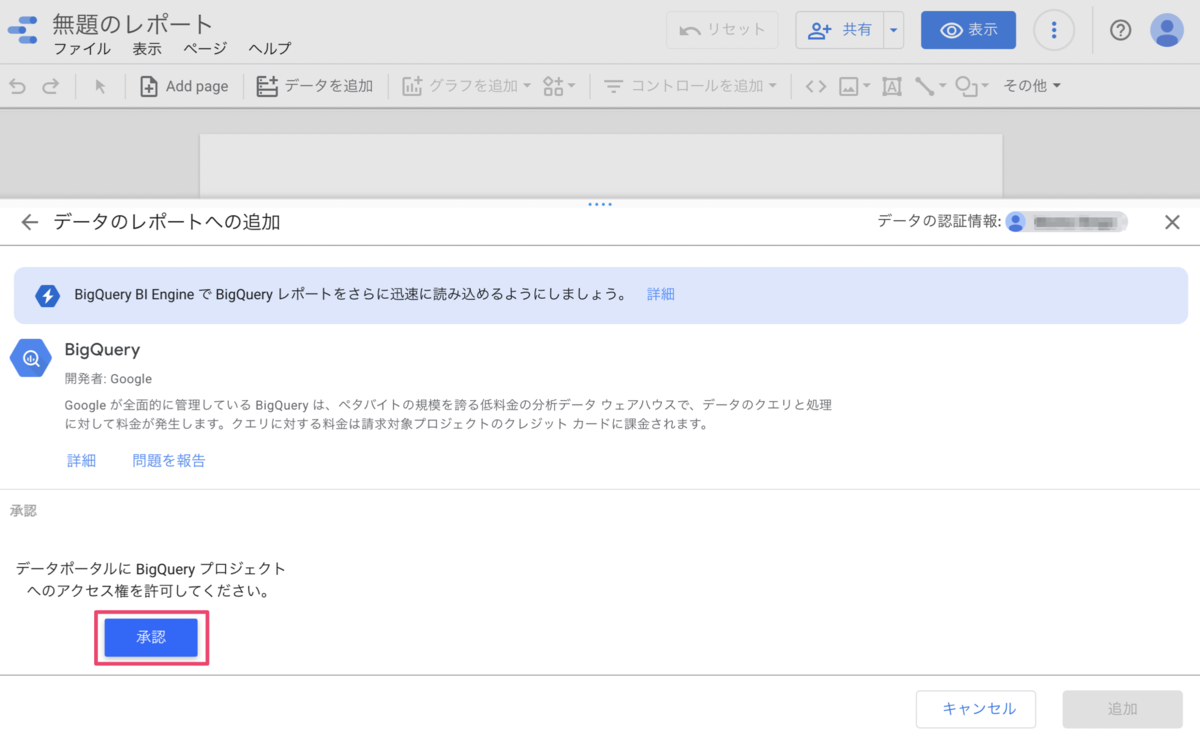1200x740 pixels.
Task: Click the キャンセル button
Action: click(976, 709)
